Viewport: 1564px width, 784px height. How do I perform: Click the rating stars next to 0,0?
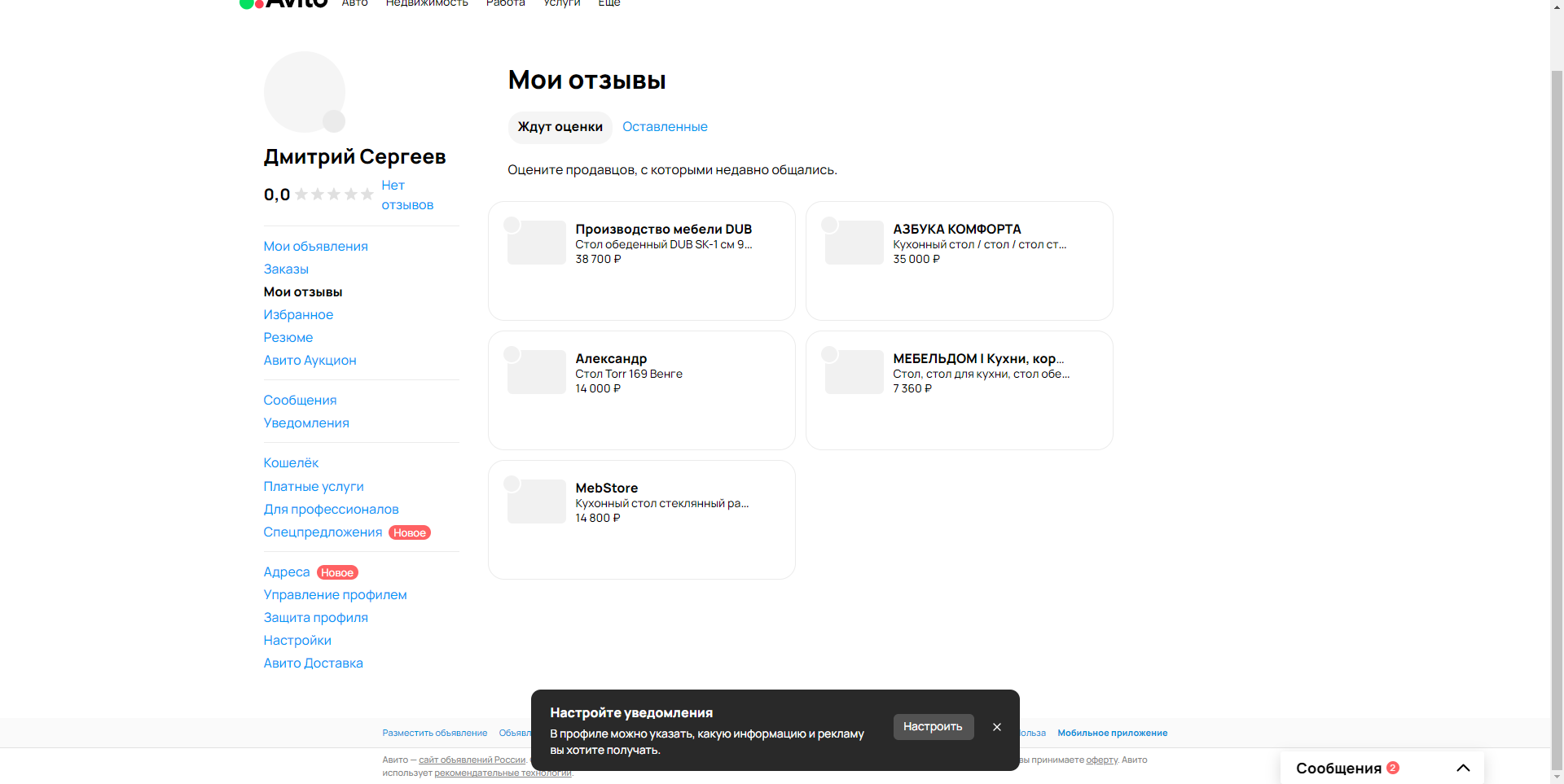click(334, 195)
